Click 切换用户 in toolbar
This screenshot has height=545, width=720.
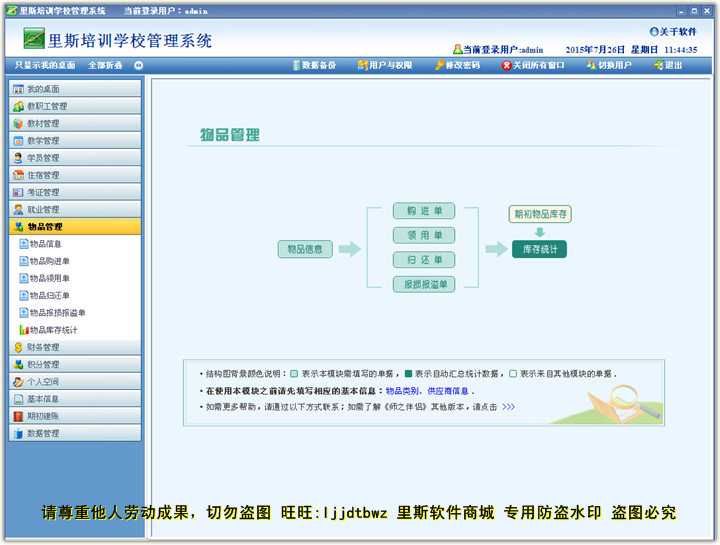point(609,65)
